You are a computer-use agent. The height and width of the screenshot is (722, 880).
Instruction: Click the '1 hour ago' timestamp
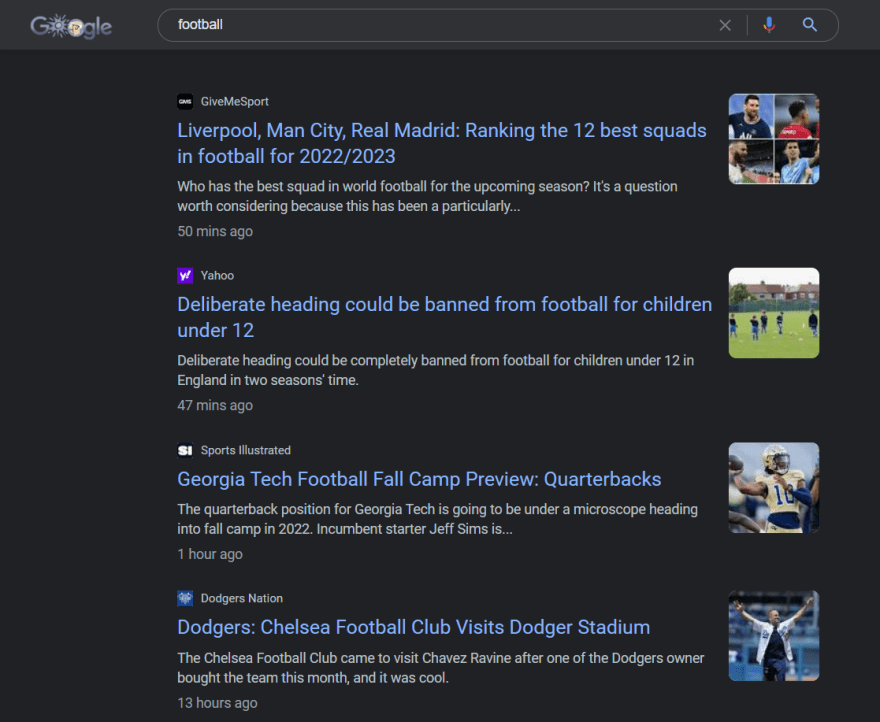tap(210, 554)
